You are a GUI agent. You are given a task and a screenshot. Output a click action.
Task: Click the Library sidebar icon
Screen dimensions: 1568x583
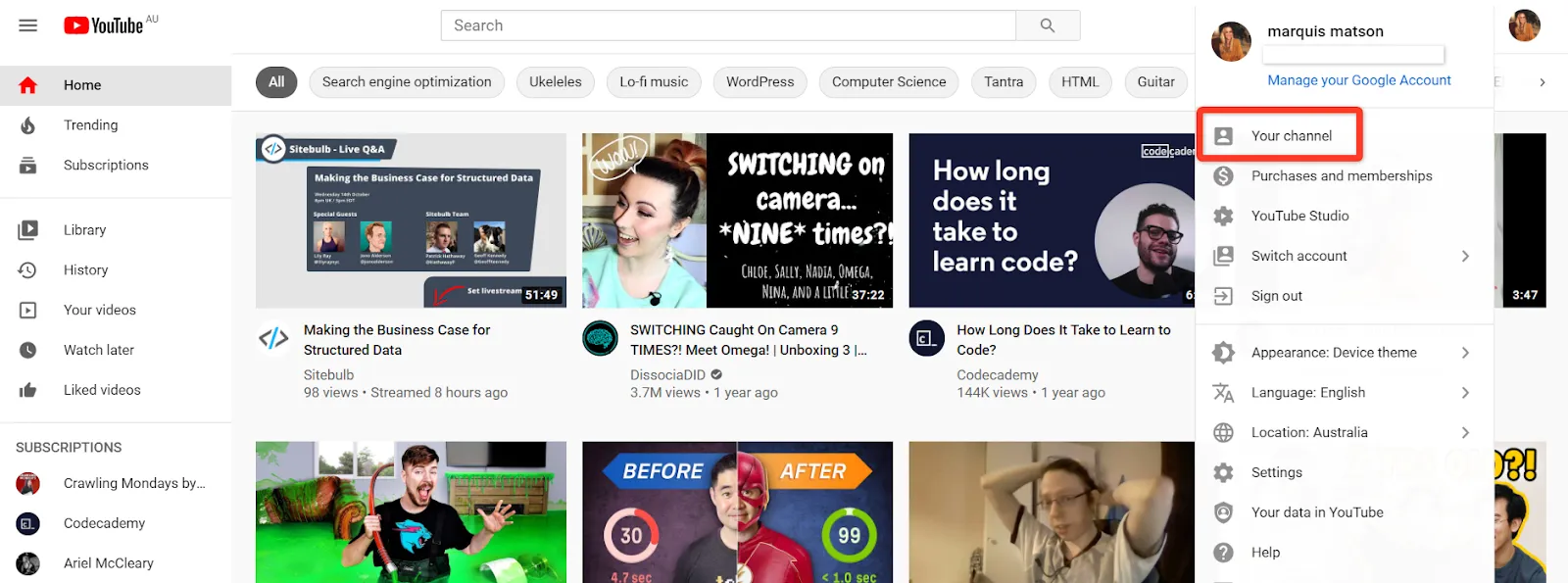27,230
